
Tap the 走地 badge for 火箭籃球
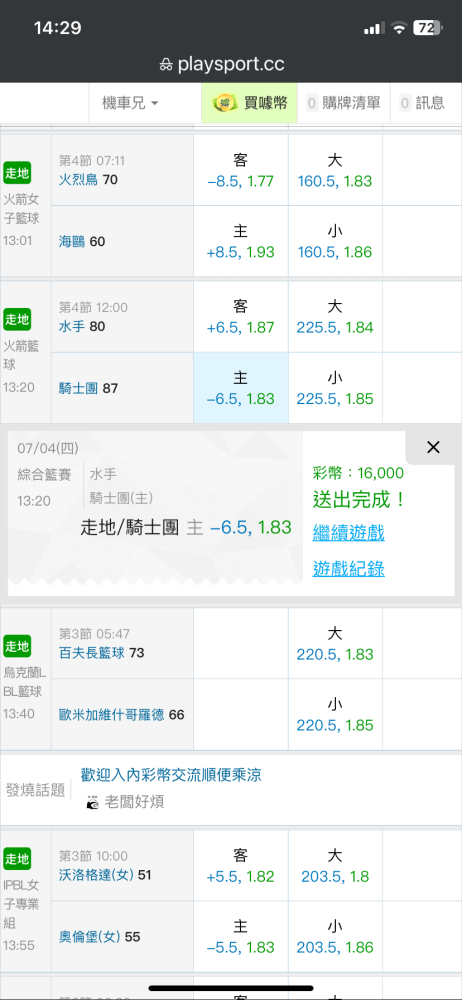17,320
